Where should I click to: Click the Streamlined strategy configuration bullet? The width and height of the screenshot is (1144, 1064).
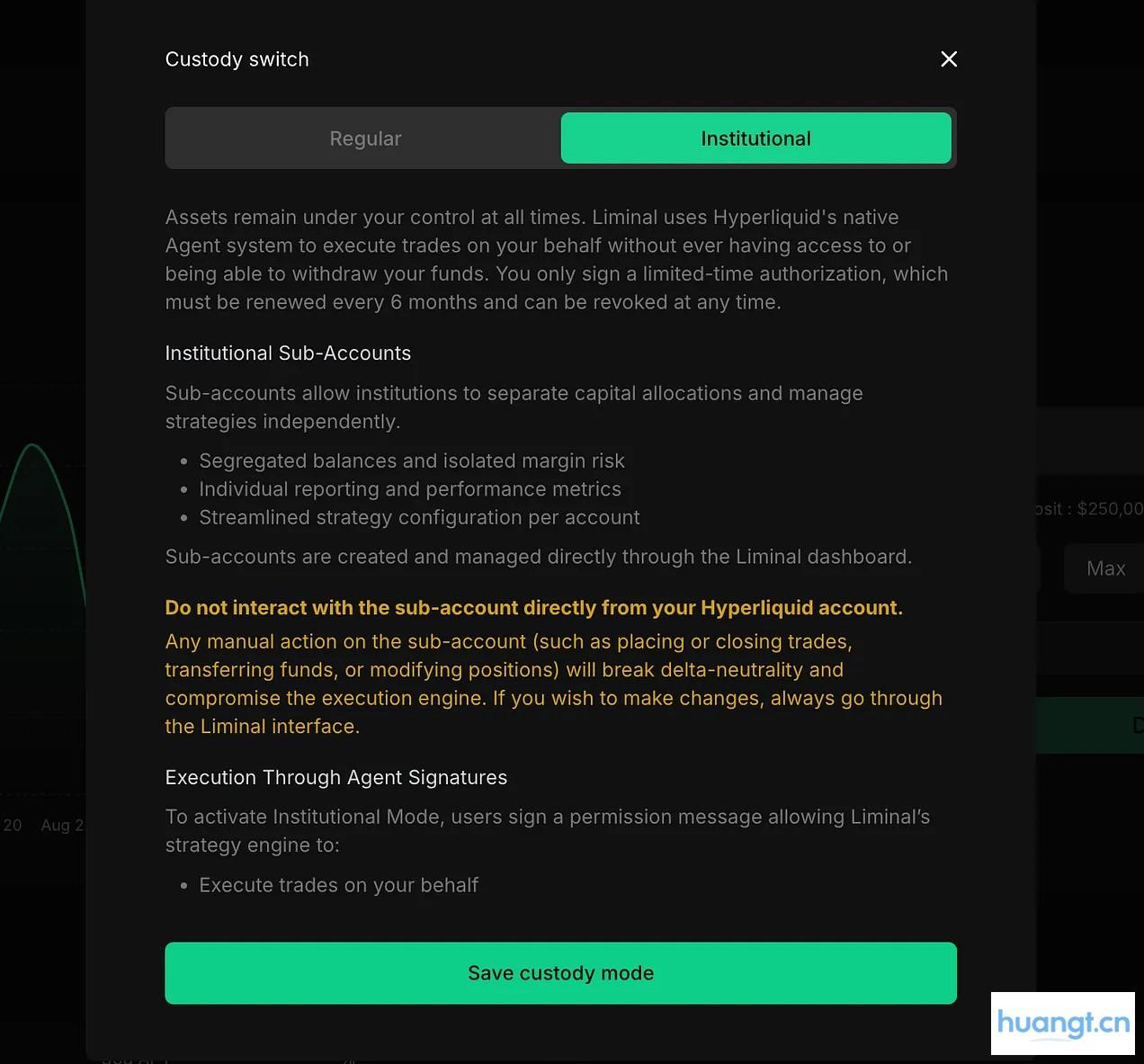[419, 518]
